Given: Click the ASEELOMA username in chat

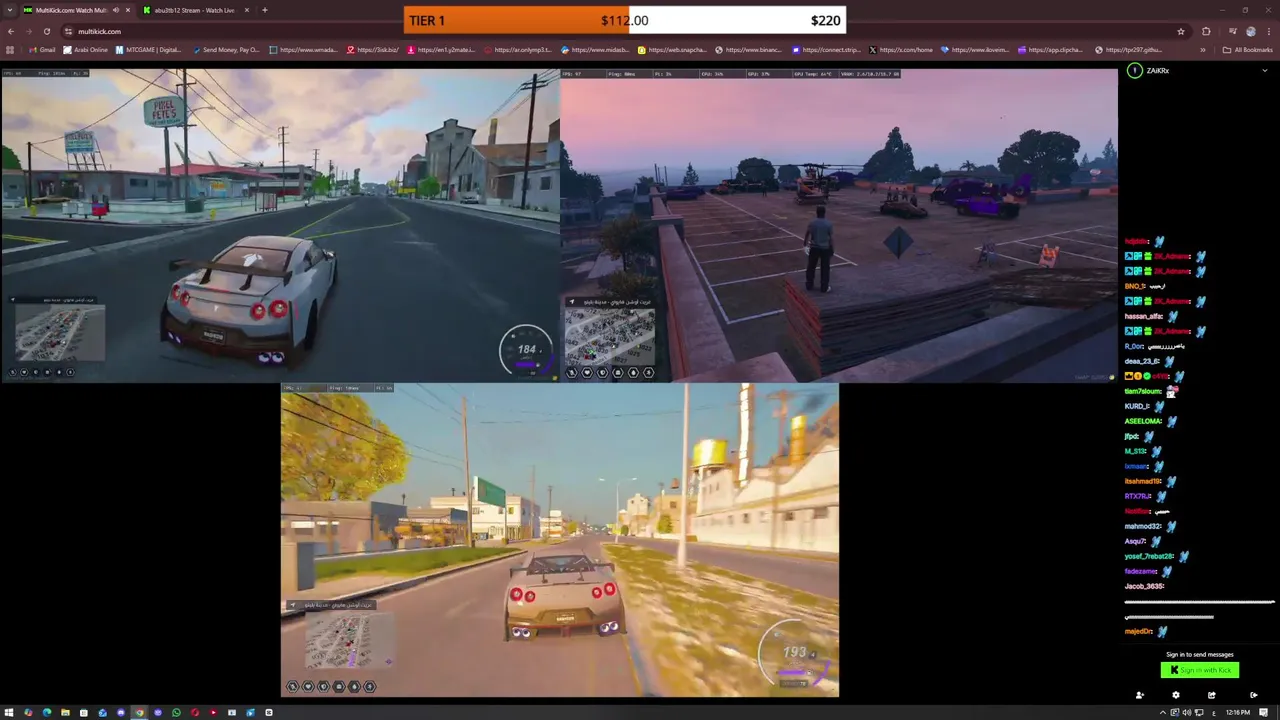Looking at the screenshot, I should pos(1142,421).
